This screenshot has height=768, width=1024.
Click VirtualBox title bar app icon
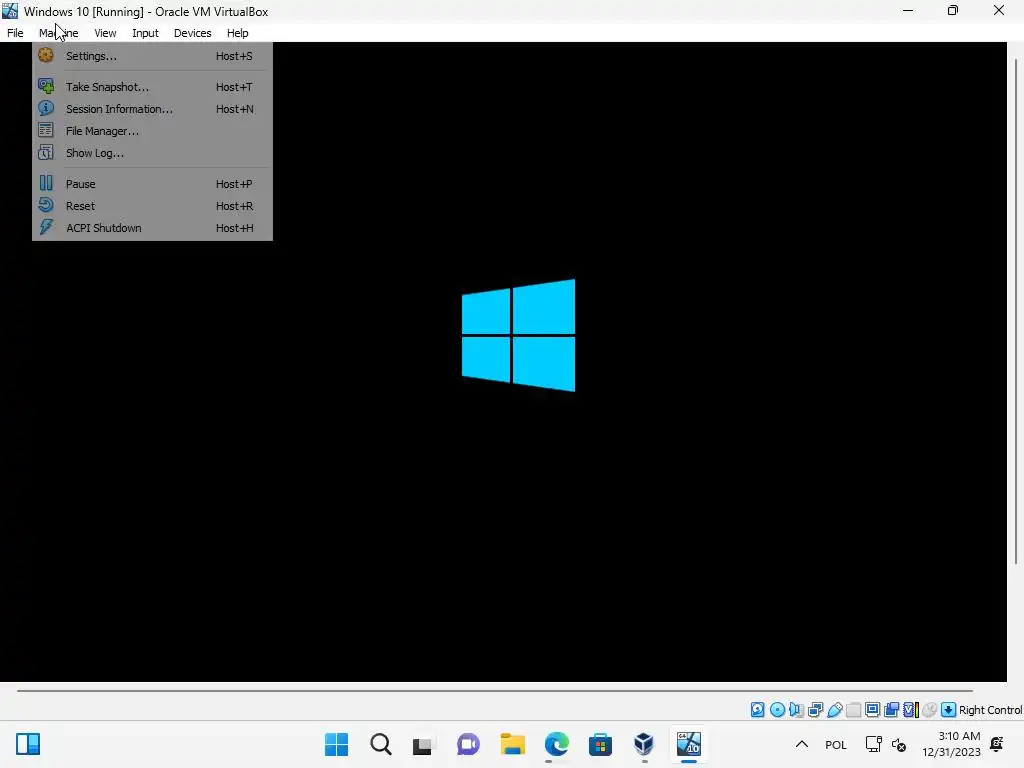tap(10, 10)
